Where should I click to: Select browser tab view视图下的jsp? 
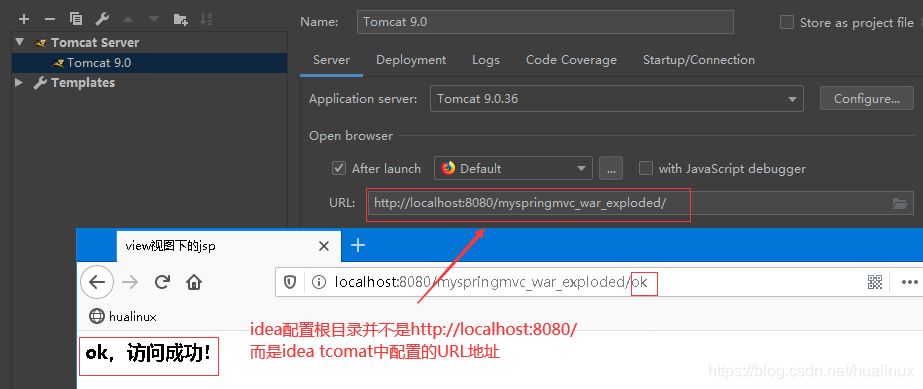[229, 246]
